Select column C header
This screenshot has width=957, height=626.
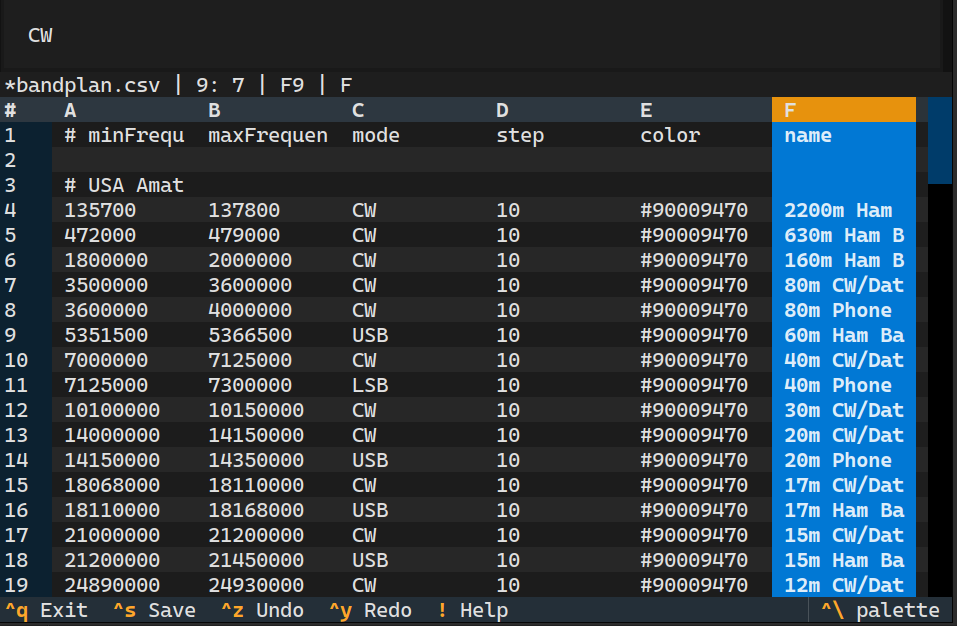[411, 110]
